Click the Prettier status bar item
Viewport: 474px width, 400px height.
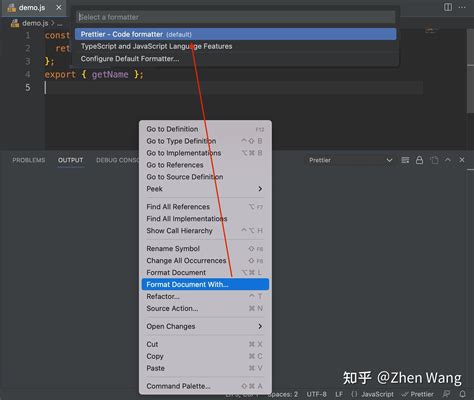pos(417,394)
